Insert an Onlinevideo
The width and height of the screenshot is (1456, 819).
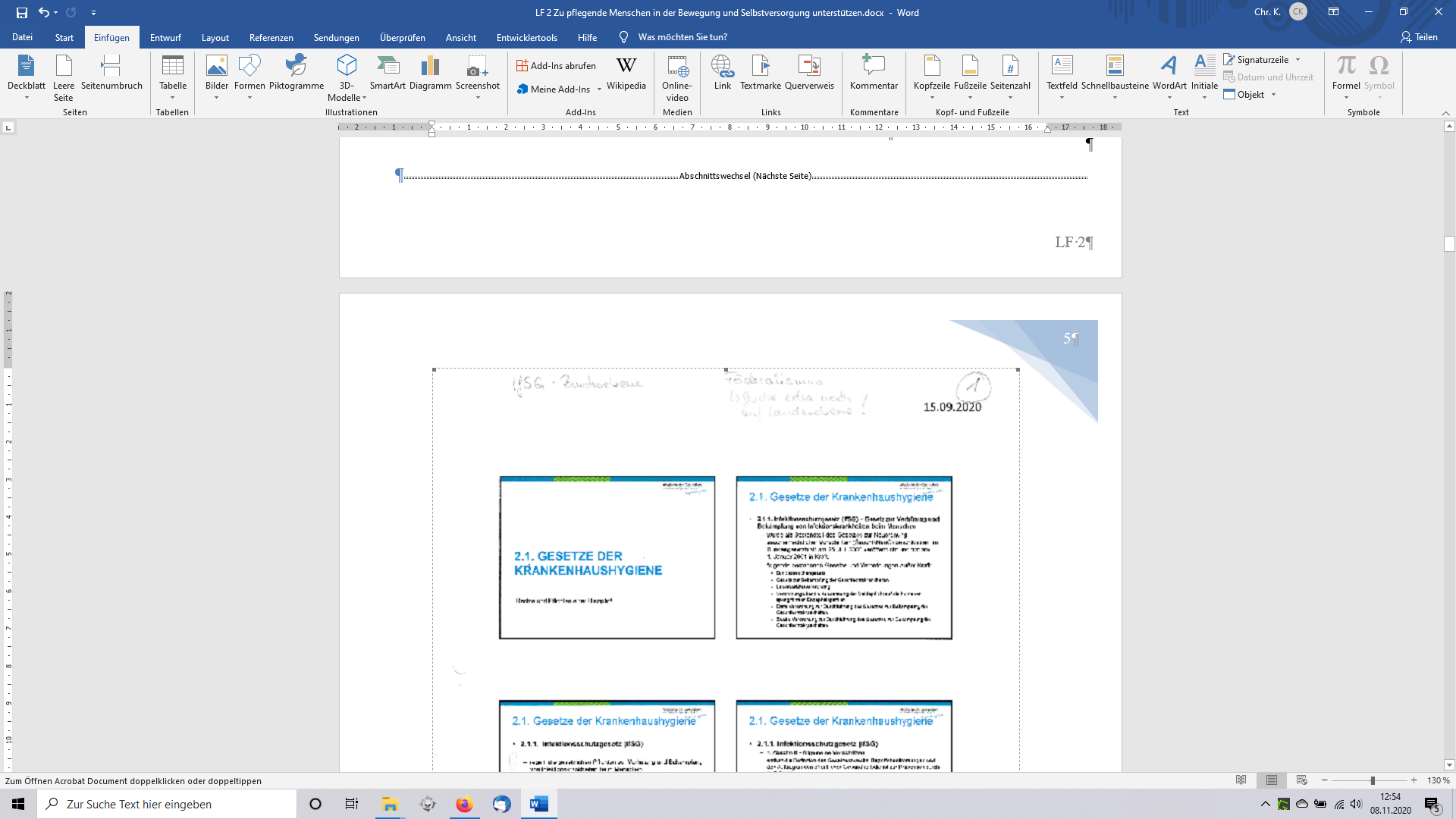[676, 77]
